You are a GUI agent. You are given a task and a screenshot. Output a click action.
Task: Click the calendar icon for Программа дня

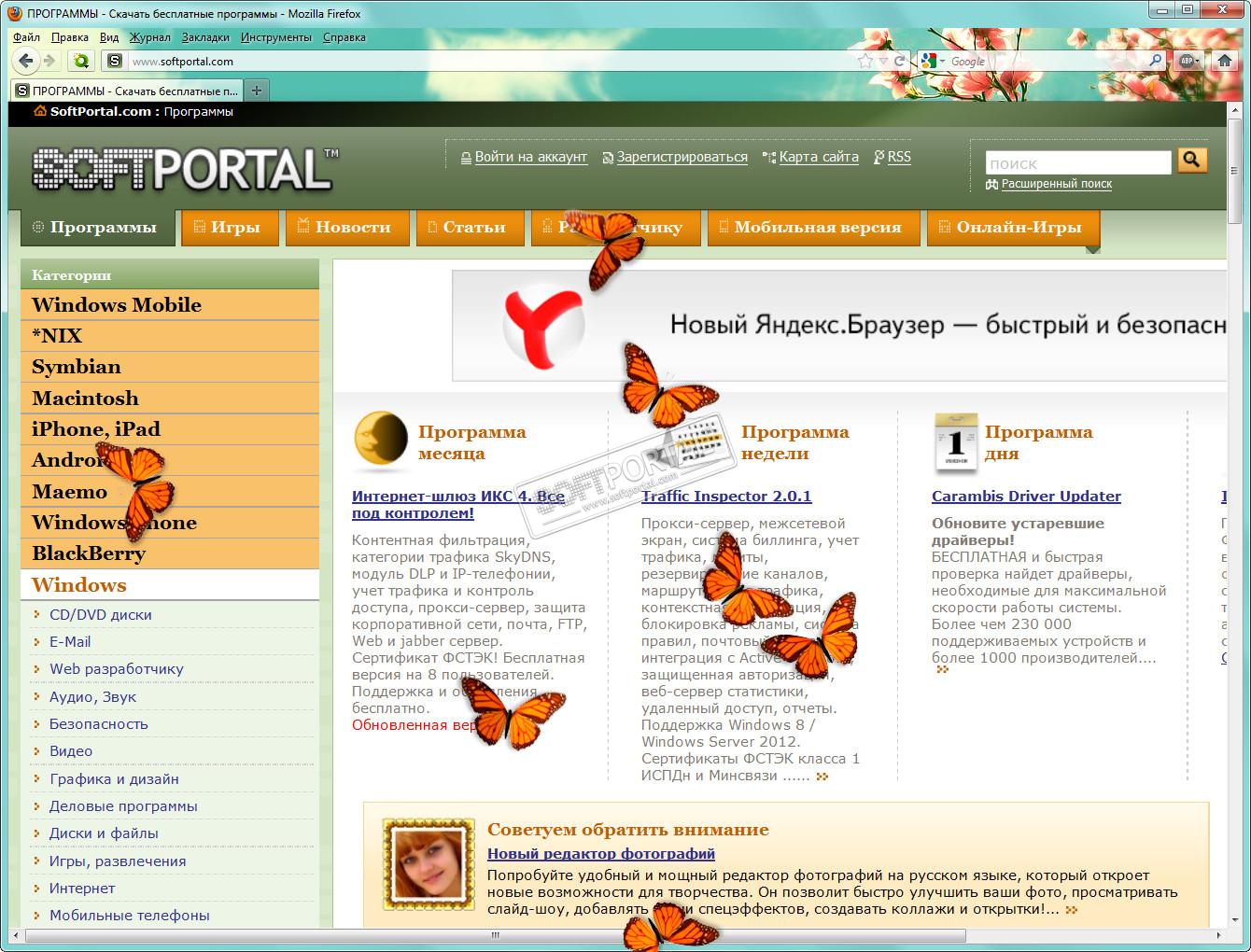pos(956,441)
